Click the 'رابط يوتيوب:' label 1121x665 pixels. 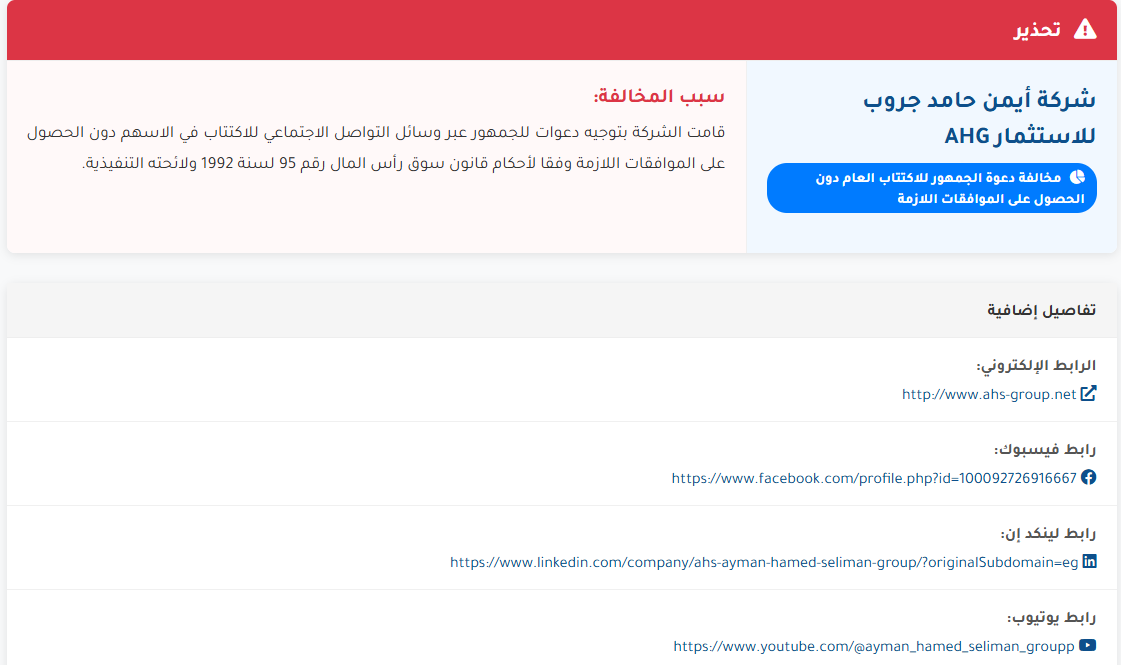(1051, 617)
